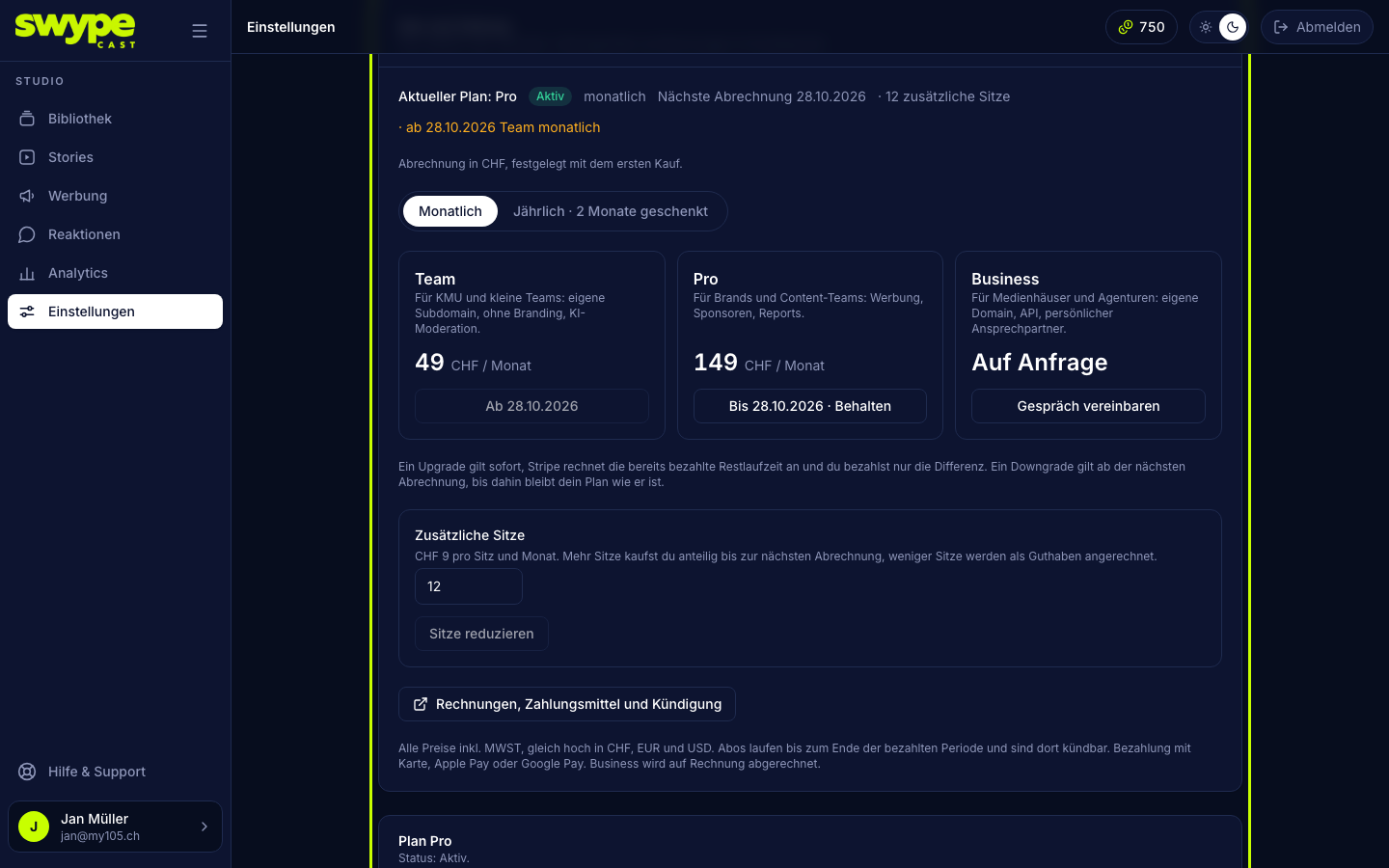Viewport: 1389px width, 868px height.
Task: Open Stories in the sidebar
Action: pos(115,157)
